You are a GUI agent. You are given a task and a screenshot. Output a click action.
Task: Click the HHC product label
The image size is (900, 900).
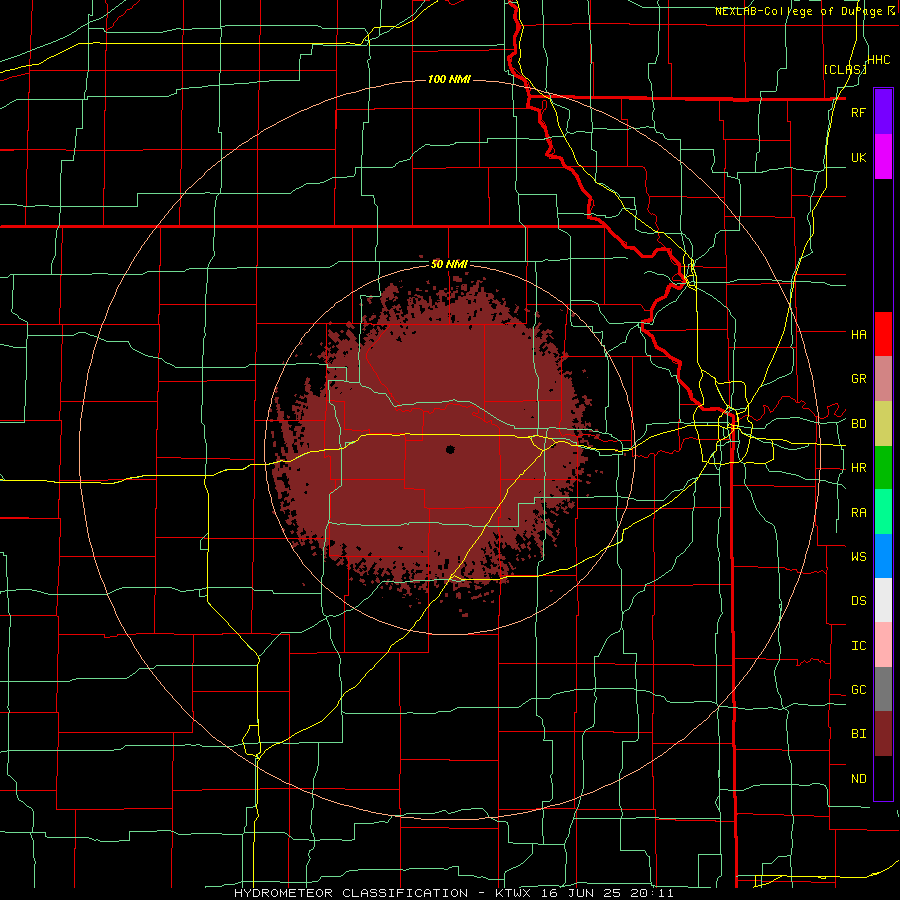(879, 60)
